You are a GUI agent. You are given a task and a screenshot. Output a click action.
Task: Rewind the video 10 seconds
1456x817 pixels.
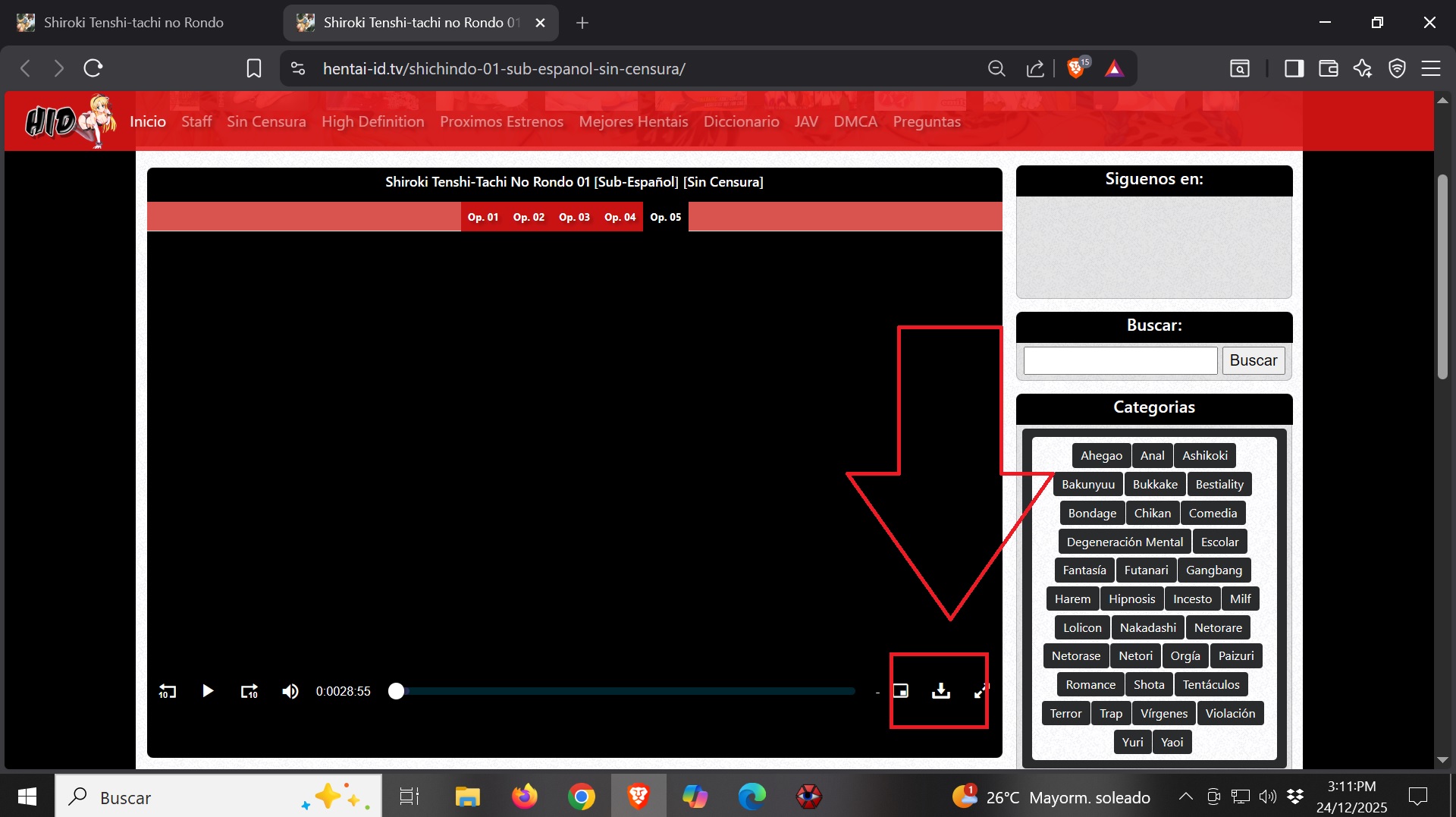[x=167, y=691]
